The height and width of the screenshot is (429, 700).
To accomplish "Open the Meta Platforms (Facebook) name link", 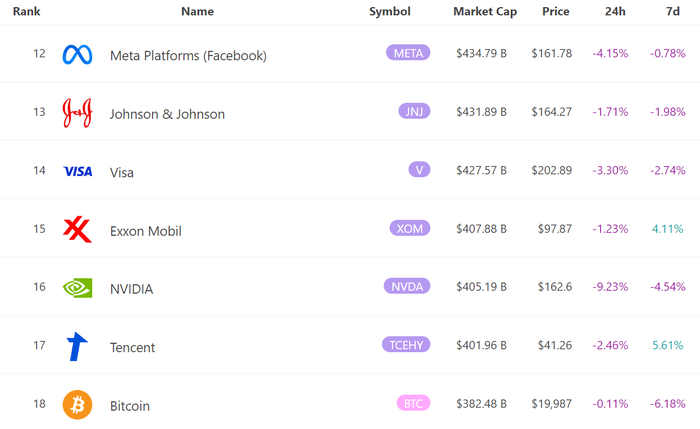I will point(188,55).
